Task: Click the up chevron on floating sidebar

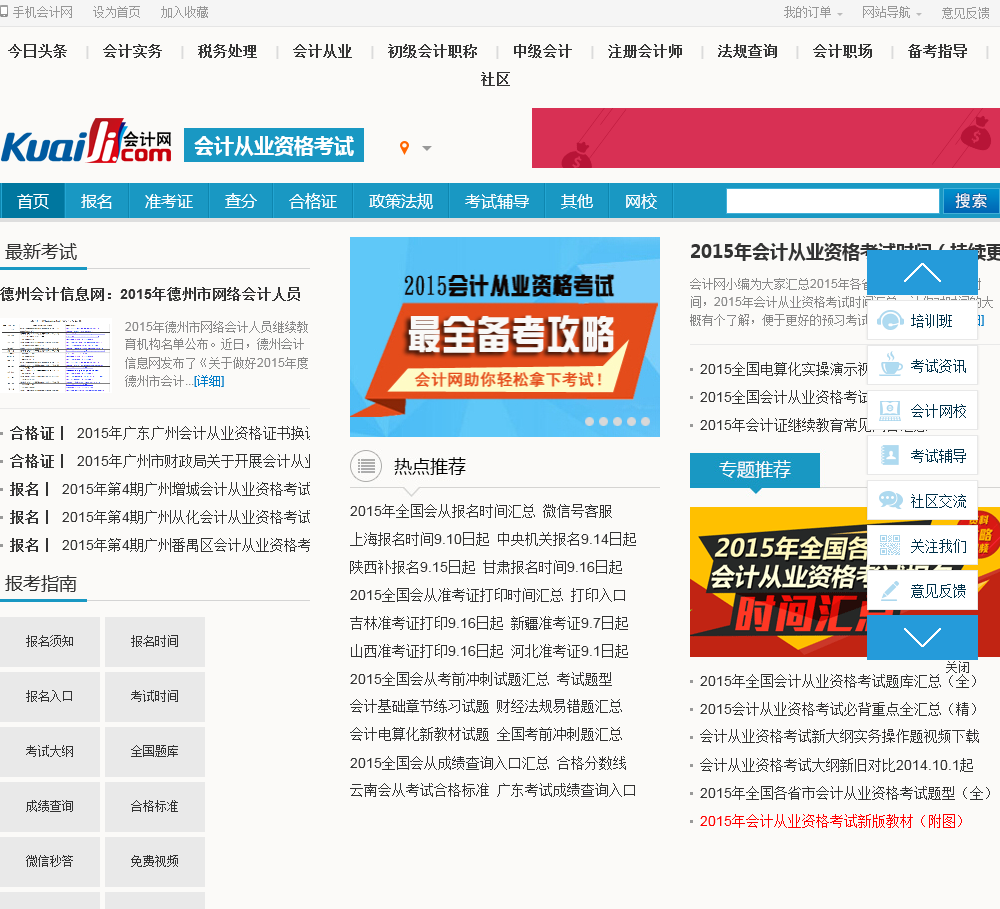Action: tap(922, 272)
